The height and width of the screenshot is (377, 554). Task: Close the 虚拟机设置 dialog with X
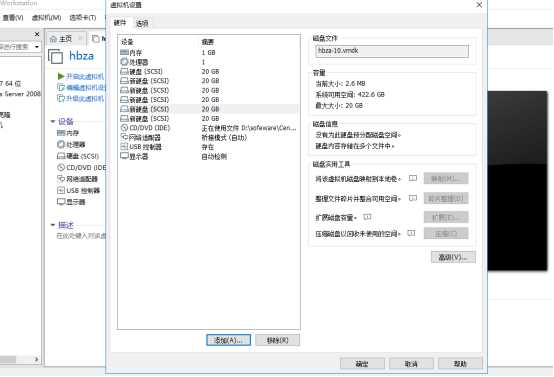point(479,5)
